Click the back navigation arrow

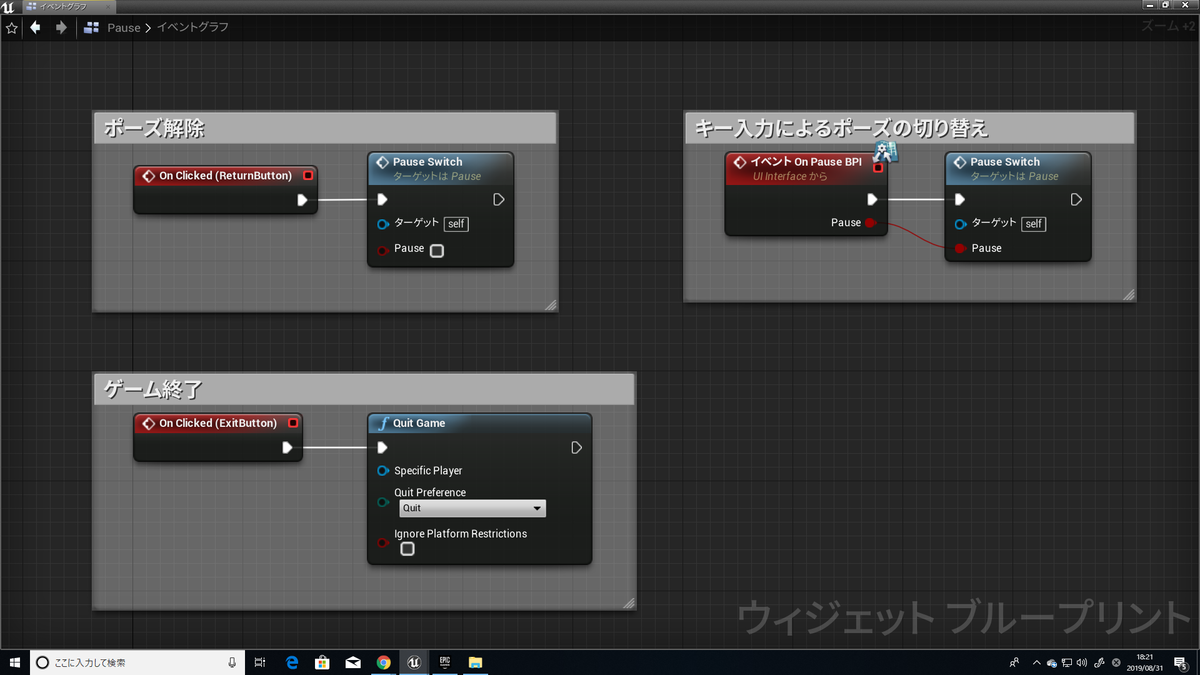(x=35, y=27)
